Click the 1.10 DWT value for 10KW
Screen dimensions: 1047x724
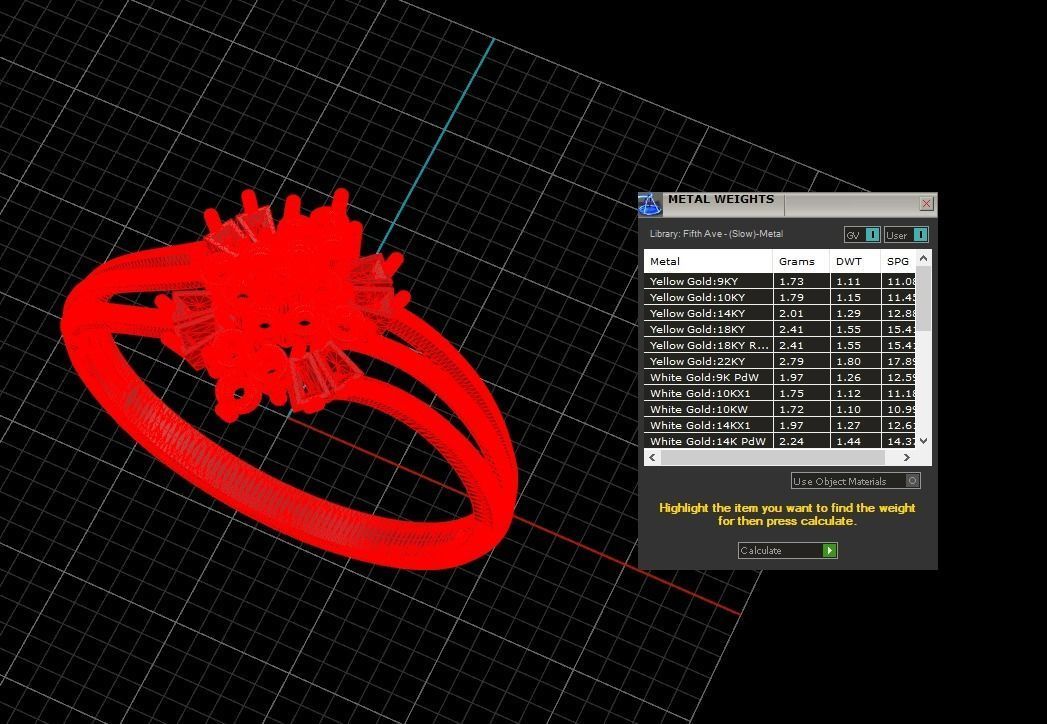[x=848, y=409]
